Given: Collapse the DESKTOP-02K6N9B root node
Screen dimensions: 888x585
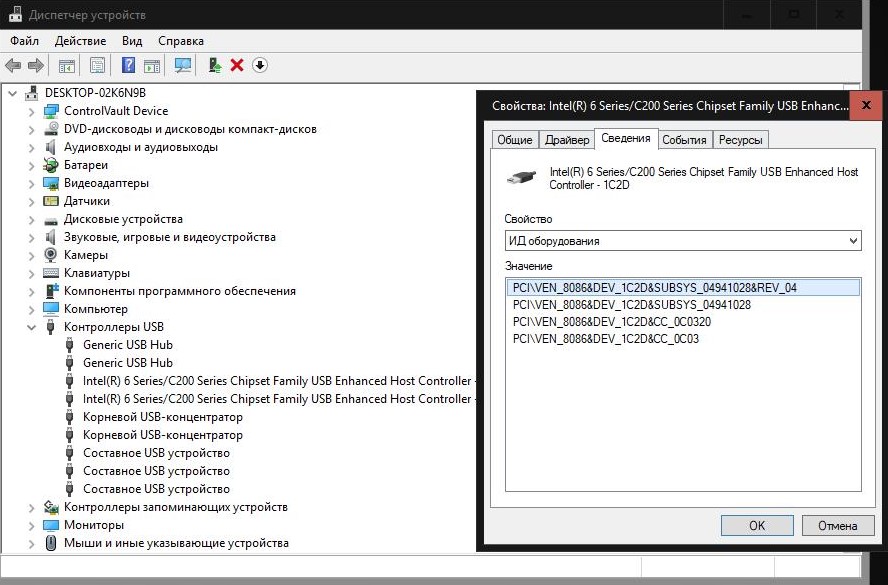Looking at the screenshot, I should (x=12, y=93).
